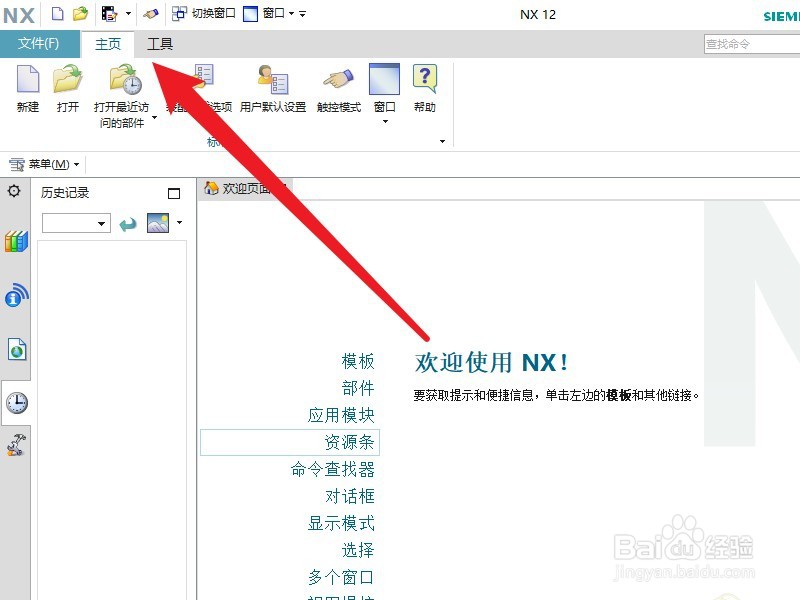Open the history filter combo box
Image resolution: width=800 pixels, height=600 pixels.
point(77,223)
